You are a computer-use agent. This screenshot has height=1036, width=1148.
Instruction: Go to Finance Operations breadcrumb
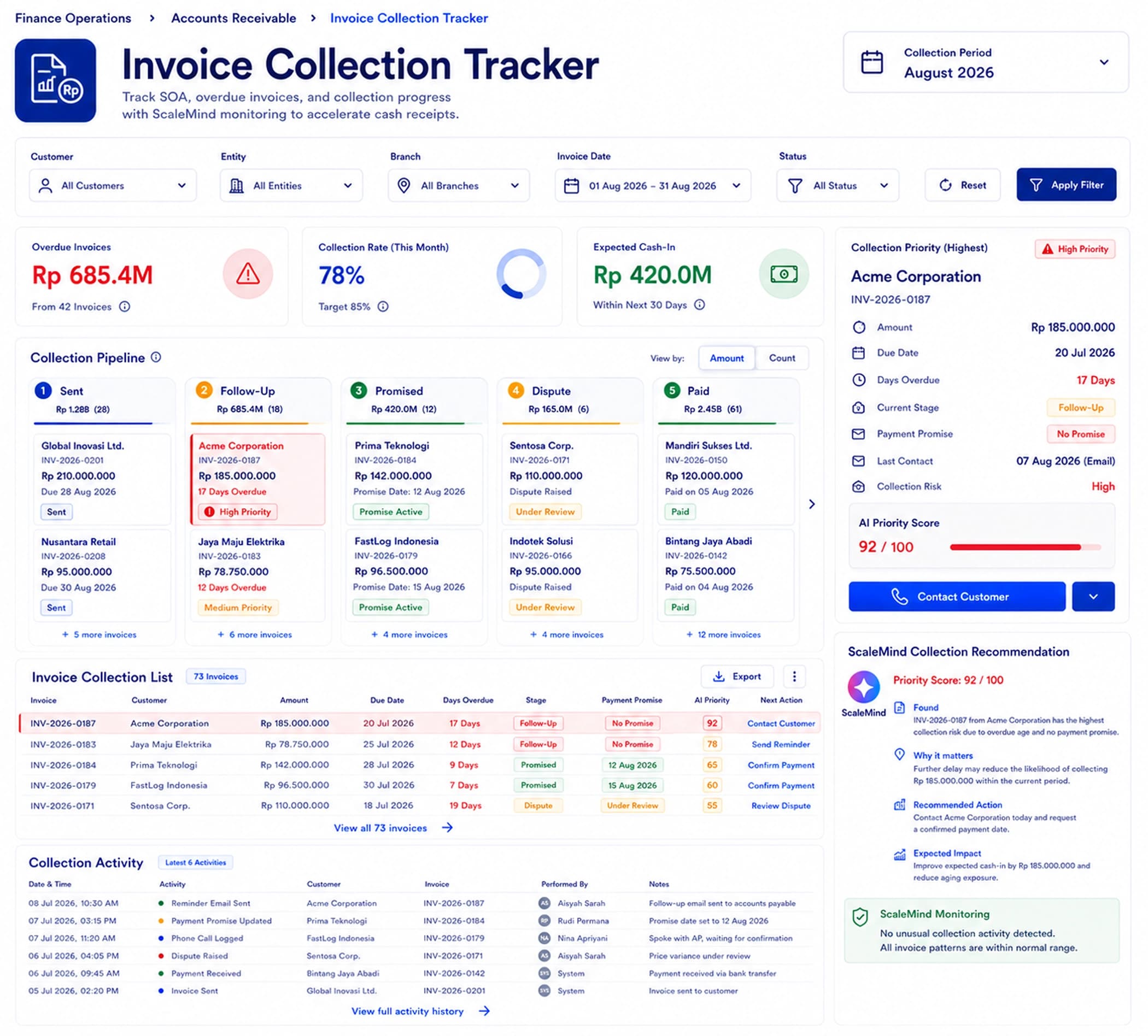[73, 18]
